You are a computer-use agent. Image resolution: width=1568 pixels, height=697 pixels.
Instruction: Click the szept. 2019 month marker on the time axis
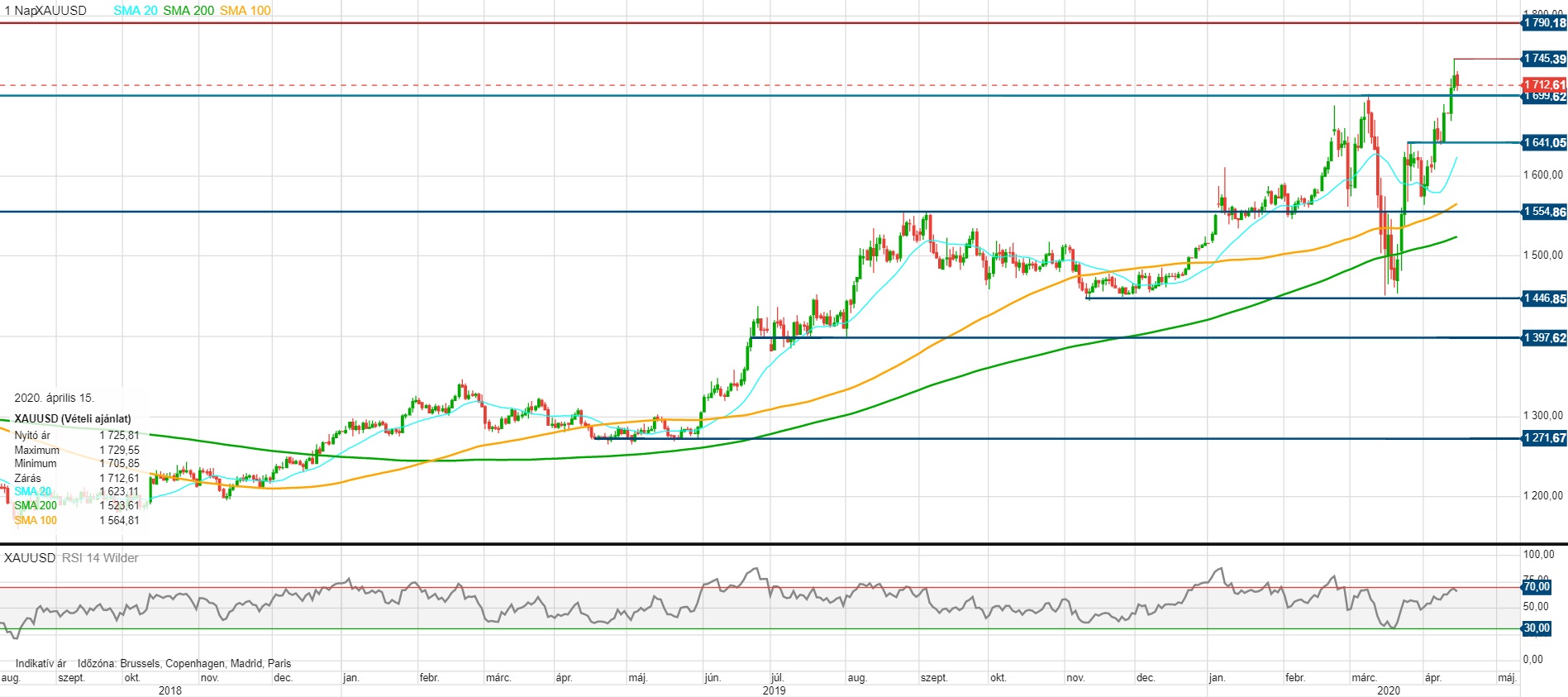pos(934,677)
